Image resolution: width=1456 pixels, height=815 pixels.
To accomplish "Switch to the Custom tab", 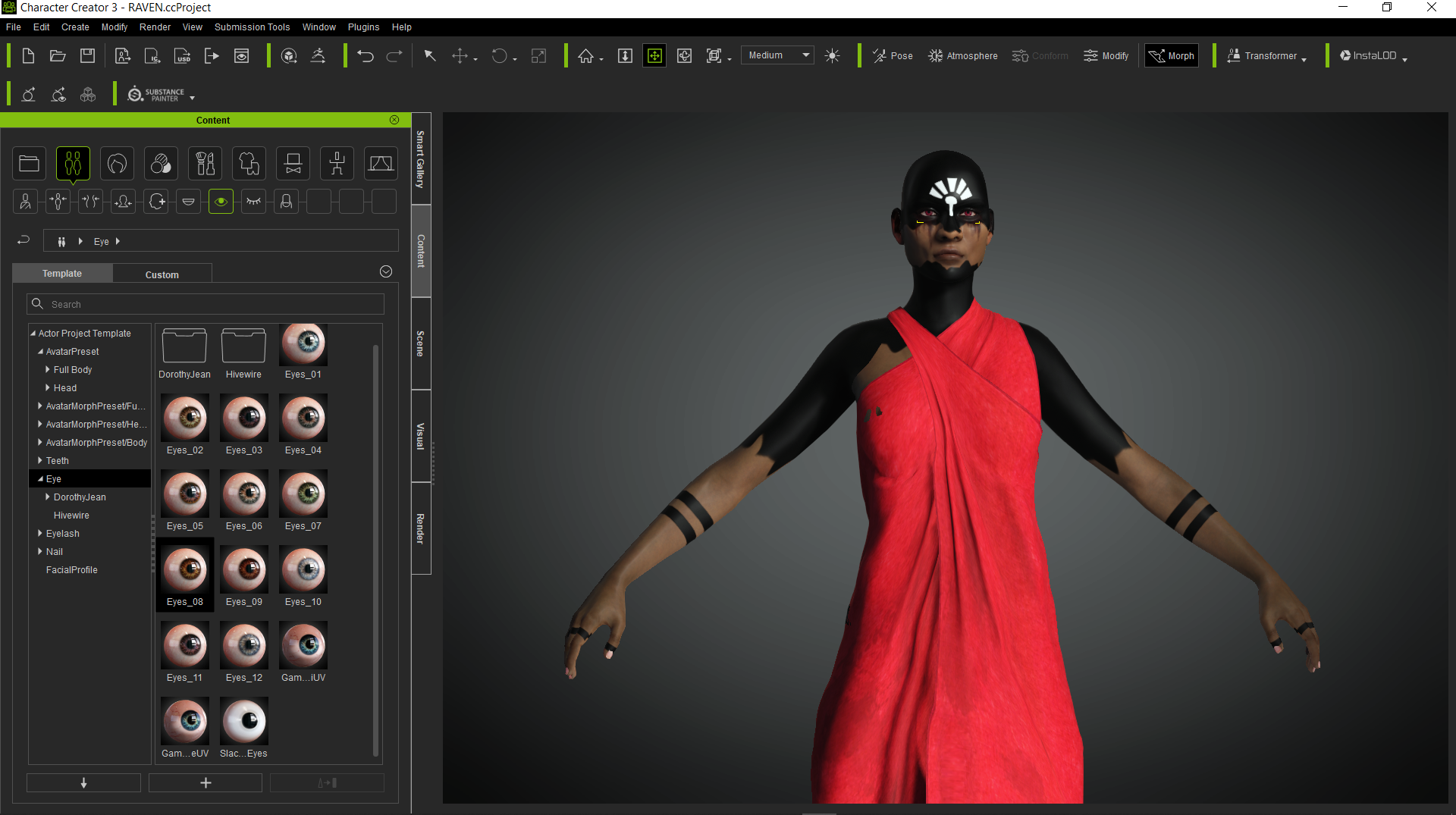I will (x=162, y=274).
